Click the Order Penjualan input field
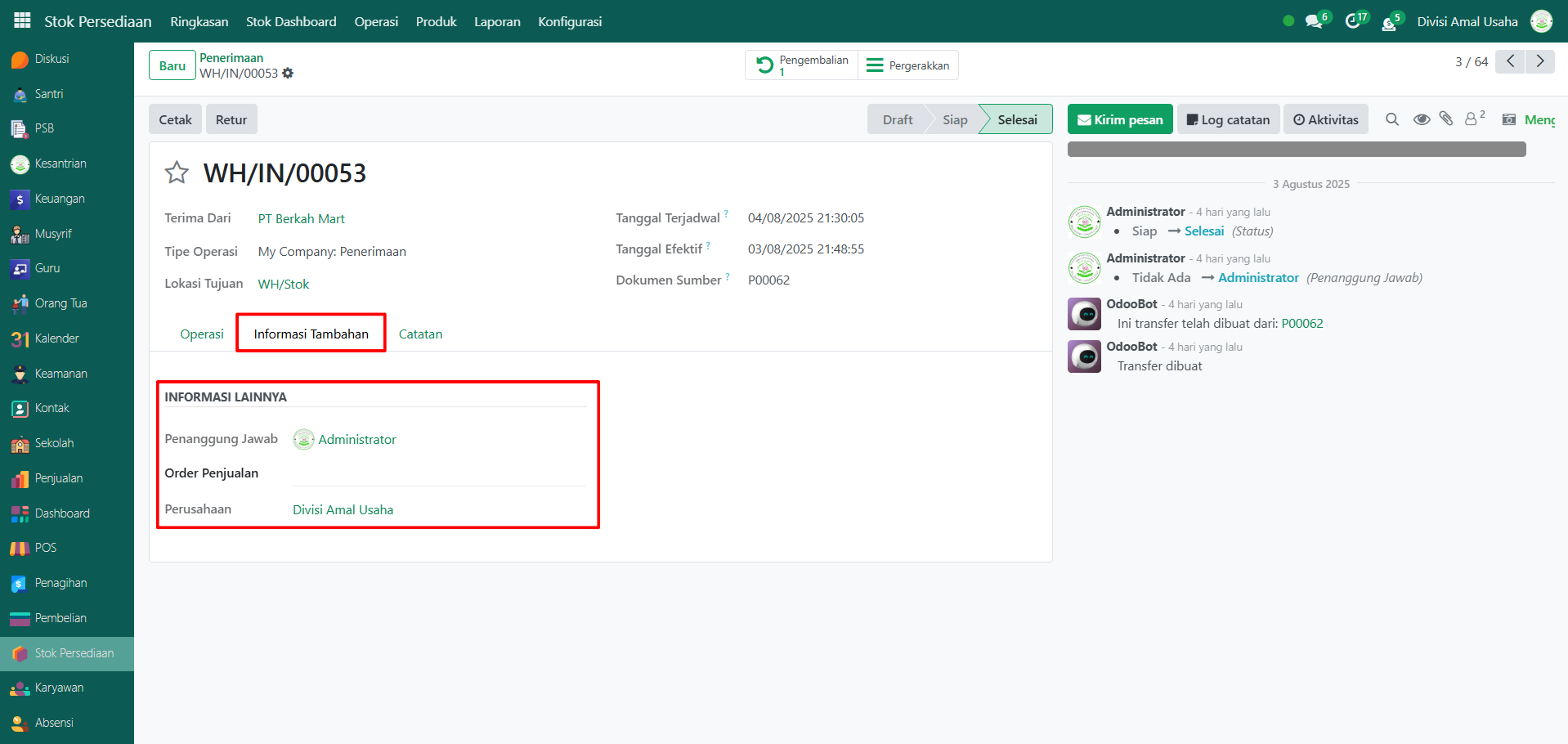This screenshot has height=744, width=1568. point(438,473)
